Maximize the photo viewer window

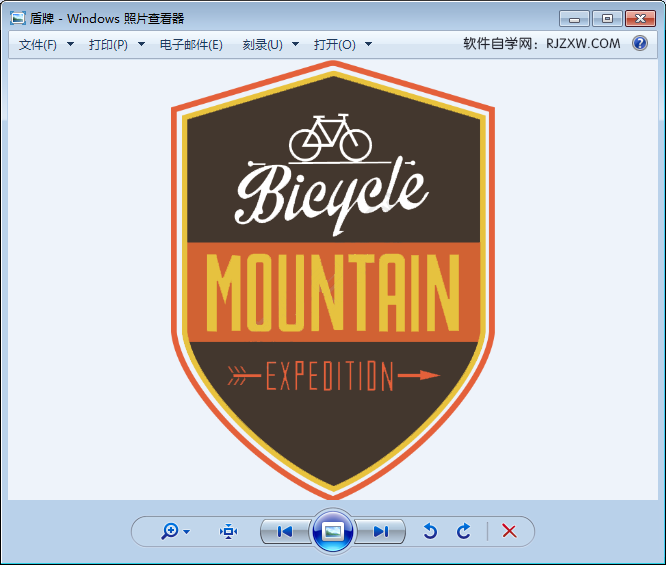[x=607, y=19]
